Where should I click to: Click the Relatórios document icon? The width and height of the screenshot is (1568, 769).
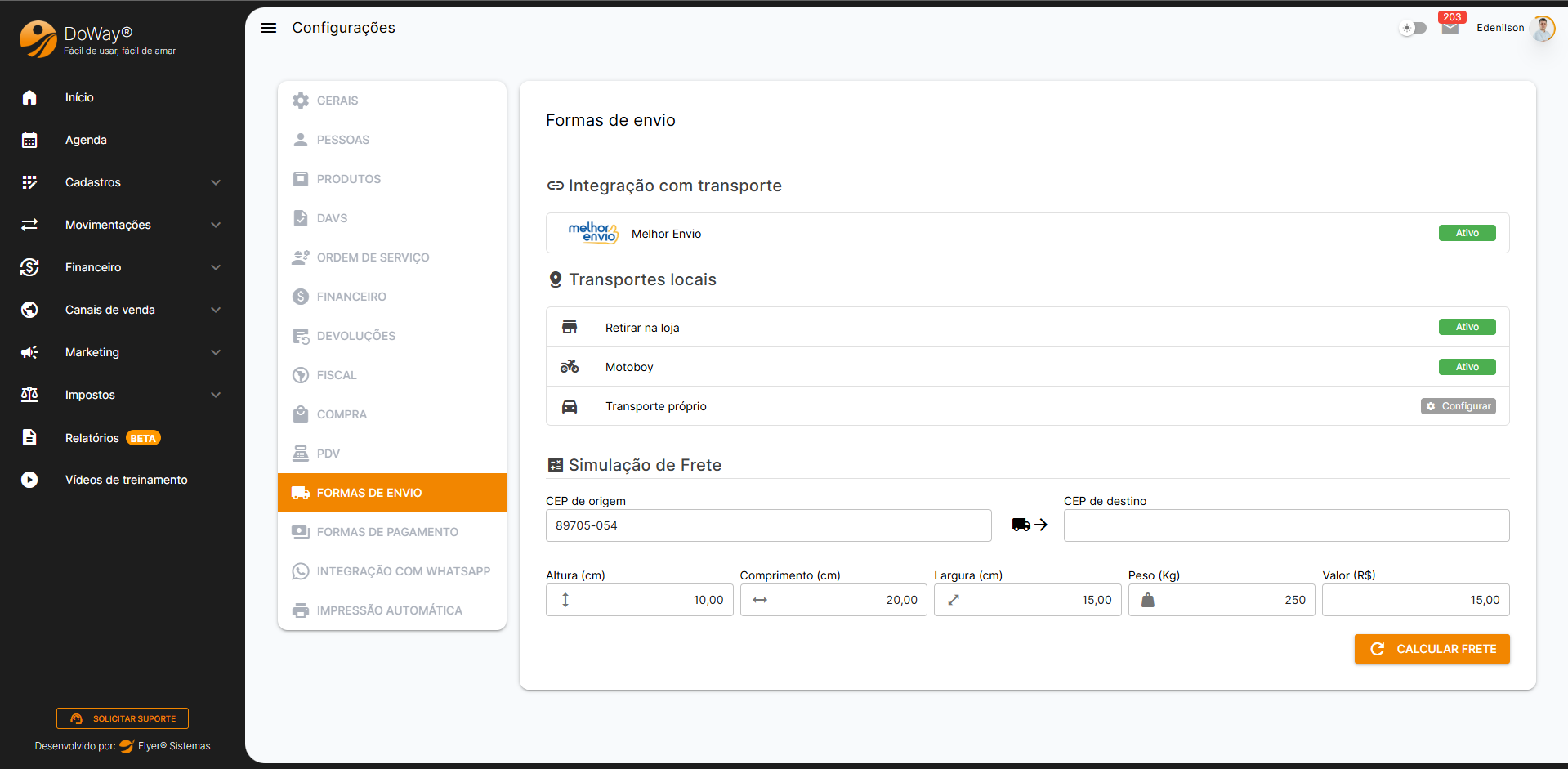29,437
